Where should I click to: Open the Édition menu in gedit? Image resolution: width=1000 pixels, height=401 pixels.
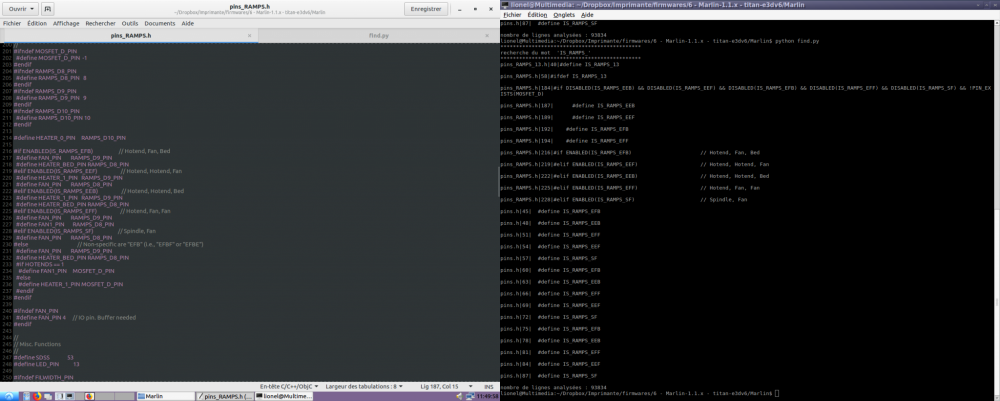click(x=37, y=24)
